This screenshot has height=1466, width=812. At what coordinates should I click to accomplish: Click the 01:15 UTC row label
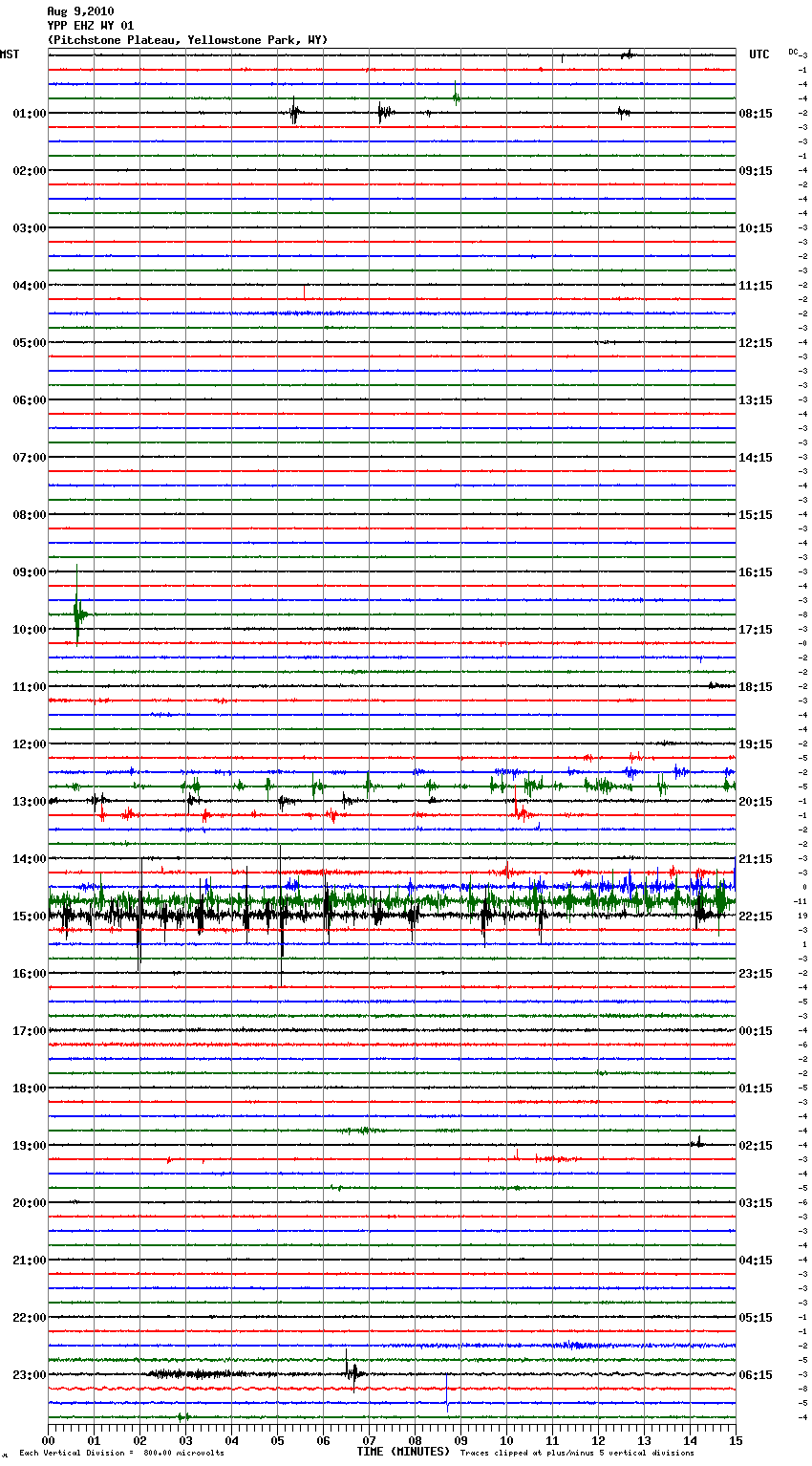[x=756, y=1089]
